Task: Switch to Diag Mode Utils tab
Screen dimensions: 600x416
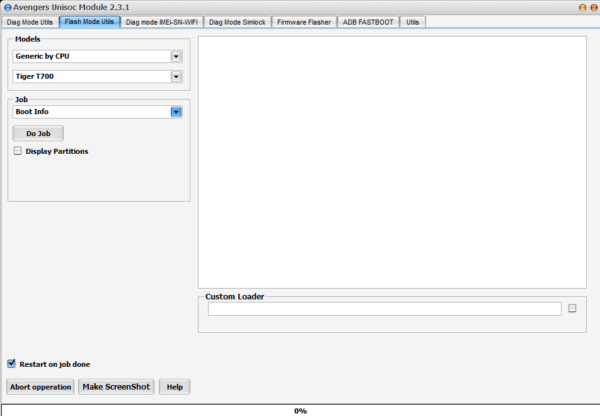Action: [x=29, y=22]
